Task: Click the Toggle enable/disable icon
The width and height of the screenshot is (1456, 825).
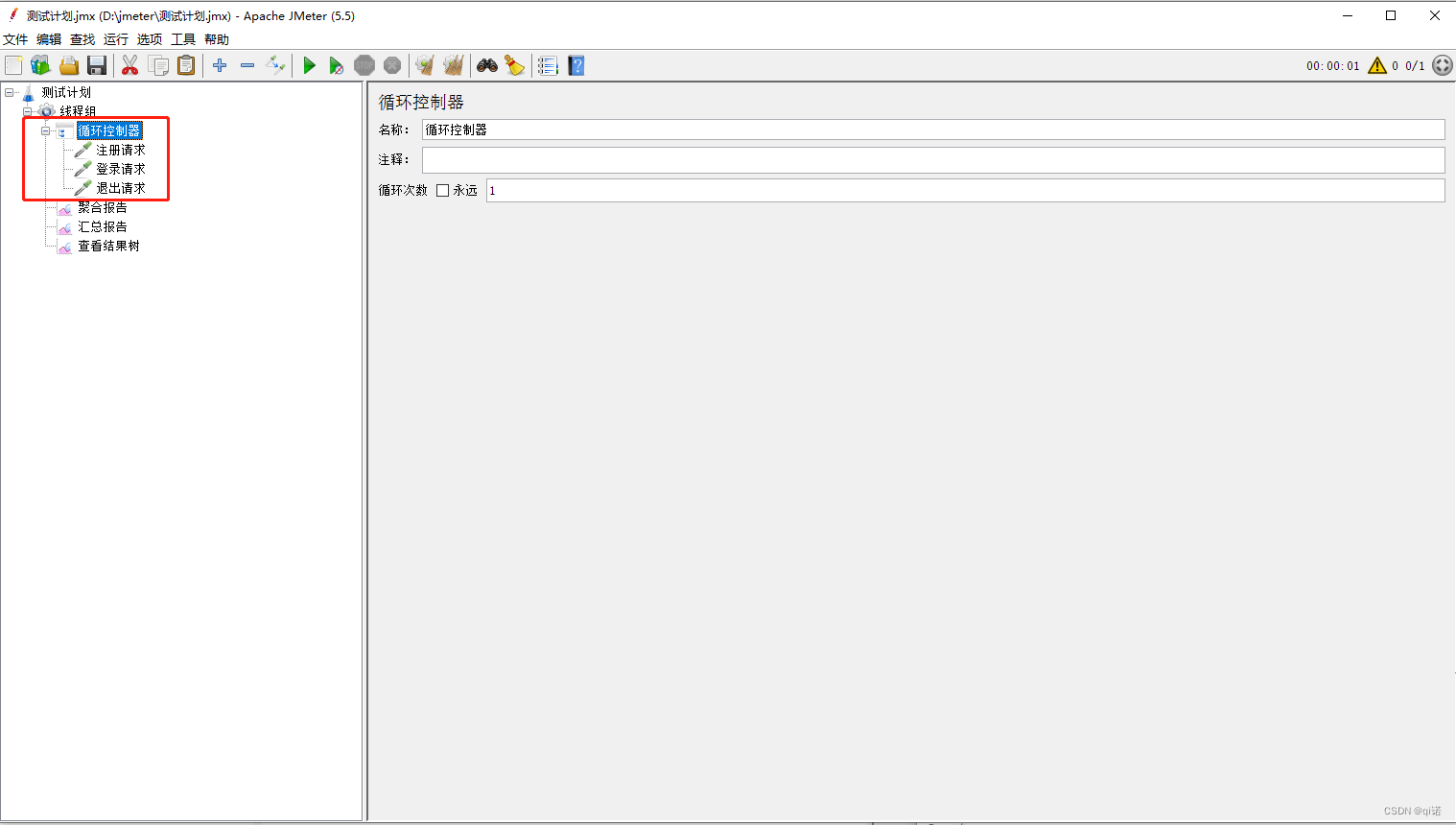Action: (275, 65)
